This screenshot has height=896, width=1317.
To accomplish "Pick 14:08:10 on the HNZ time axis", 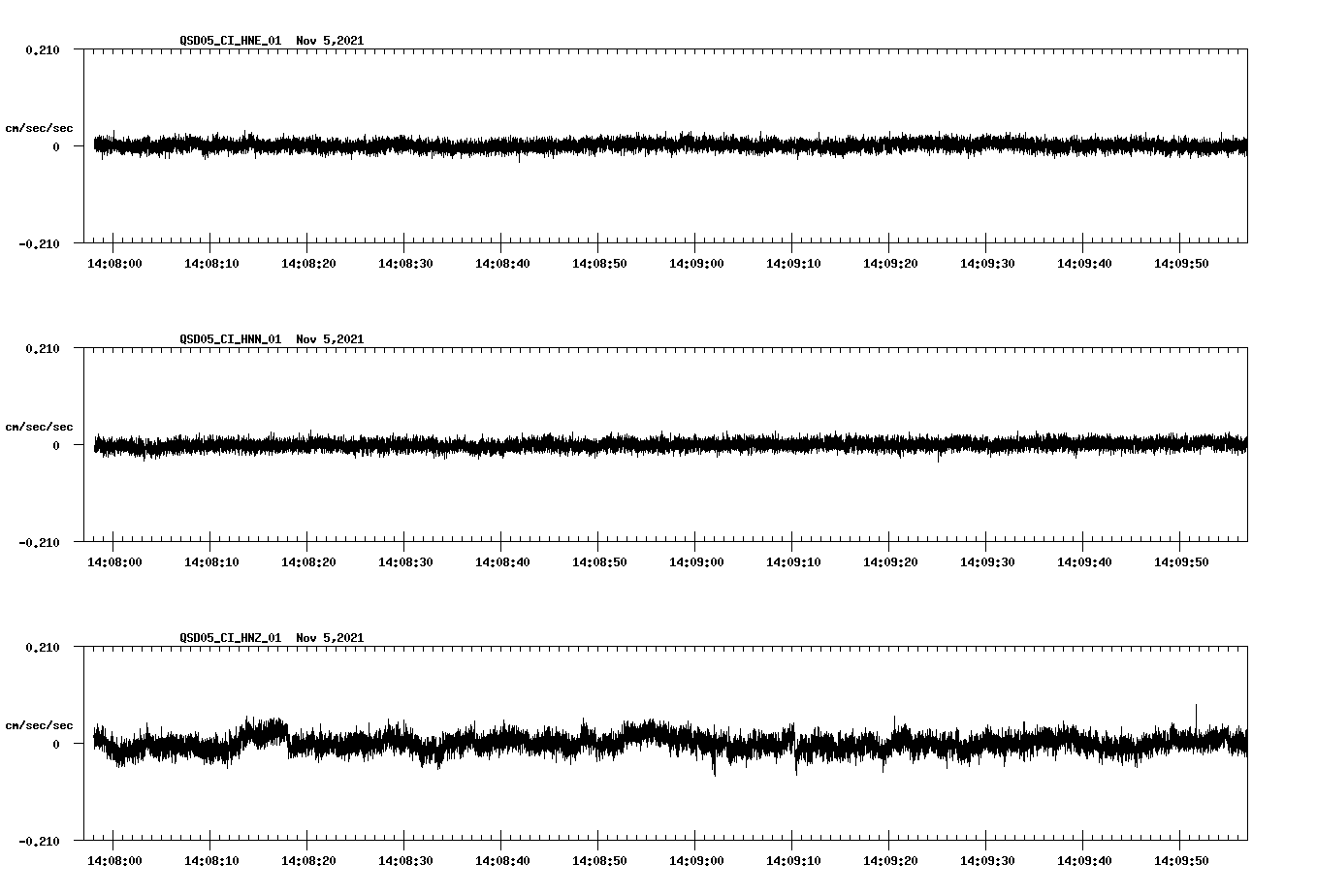I will point(211,861).
